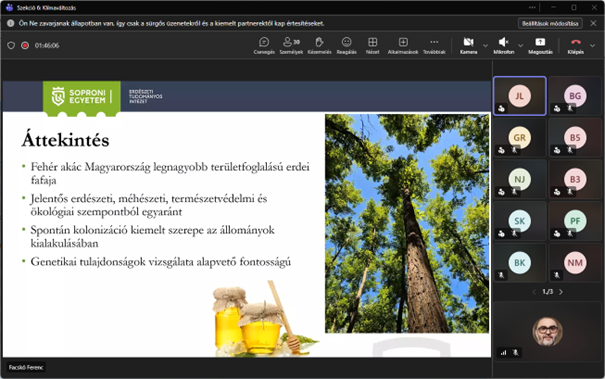Show the Személyek participants list
The image size is (605, 379).
coord(291,45)
